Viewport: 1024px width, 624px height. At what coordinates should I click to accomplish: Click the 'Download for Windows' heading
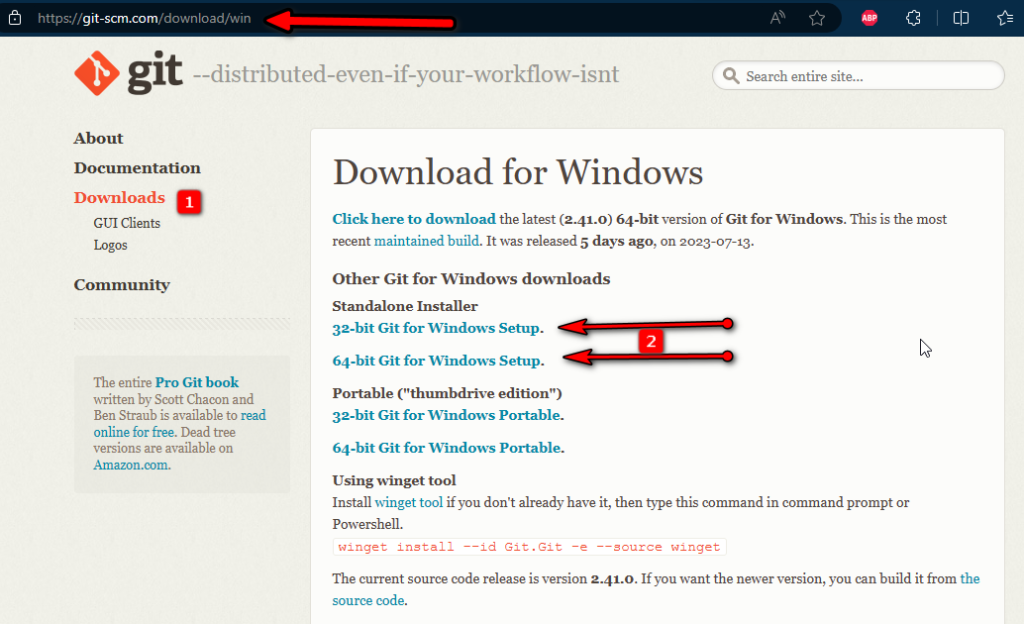pos(518,172)
